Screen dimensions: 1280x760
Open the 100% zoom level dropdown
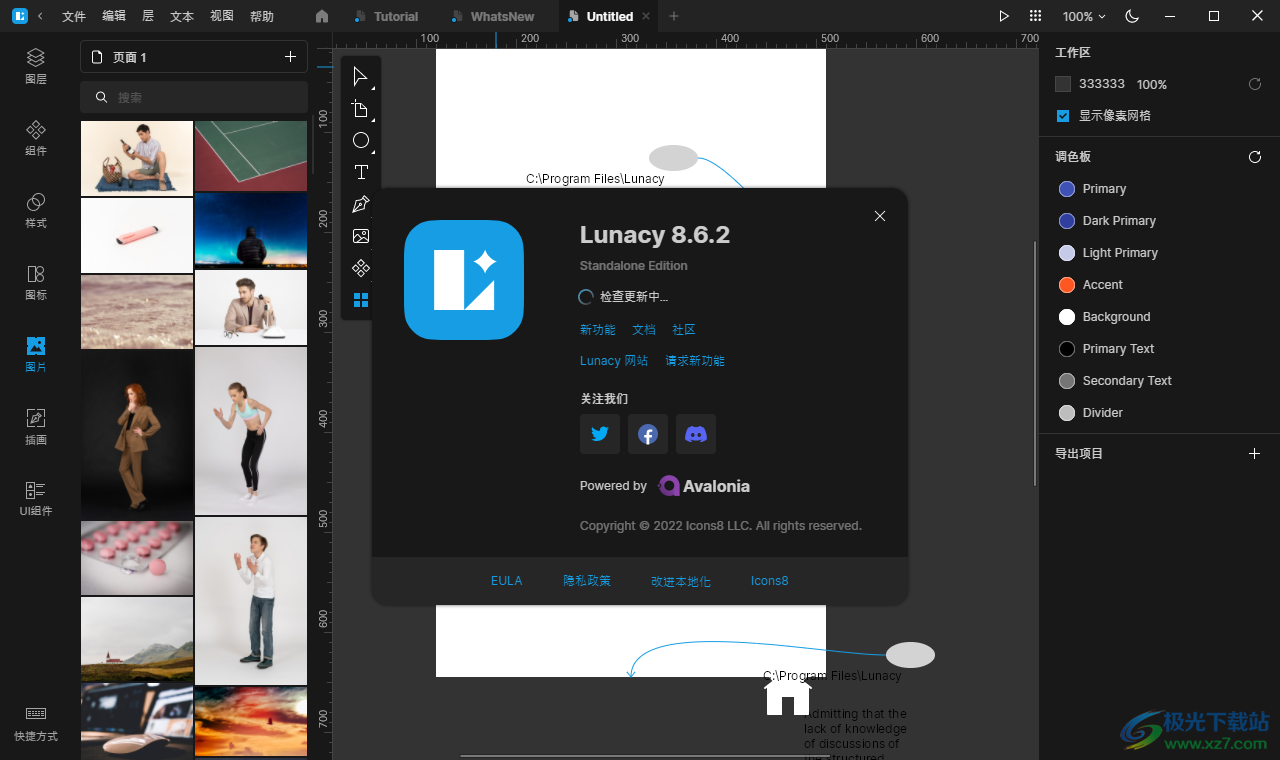(1082, 16)
